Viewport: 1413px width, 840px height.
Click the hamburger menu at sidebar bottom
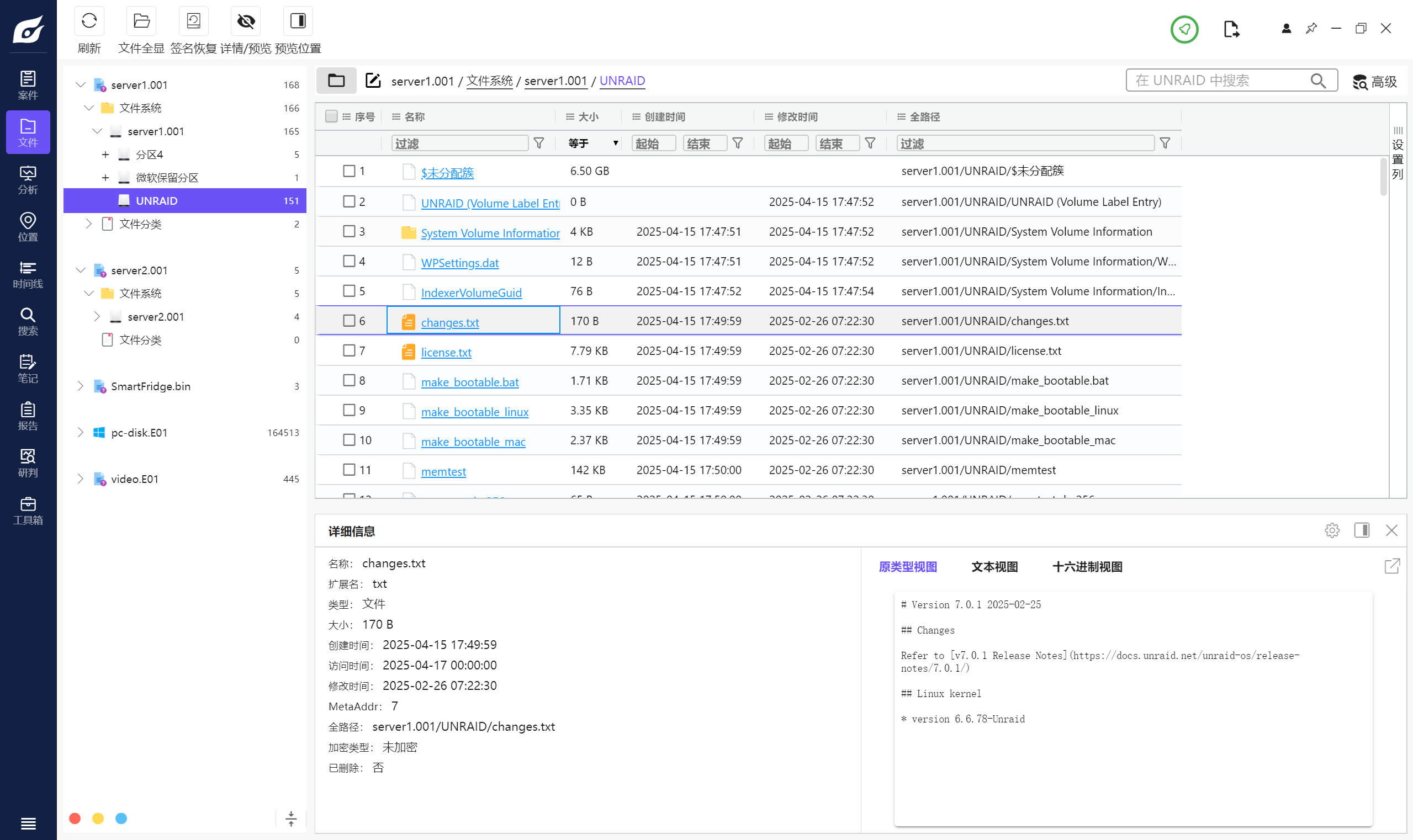[28, 823]
